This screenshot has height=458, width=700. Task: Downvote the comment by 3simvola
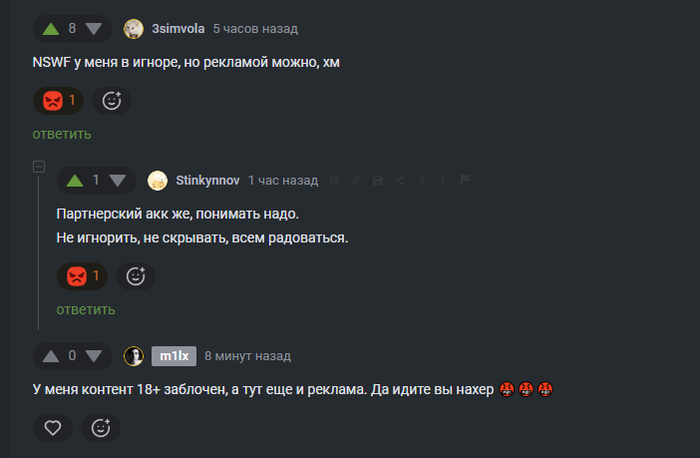[x=94, y=29]
